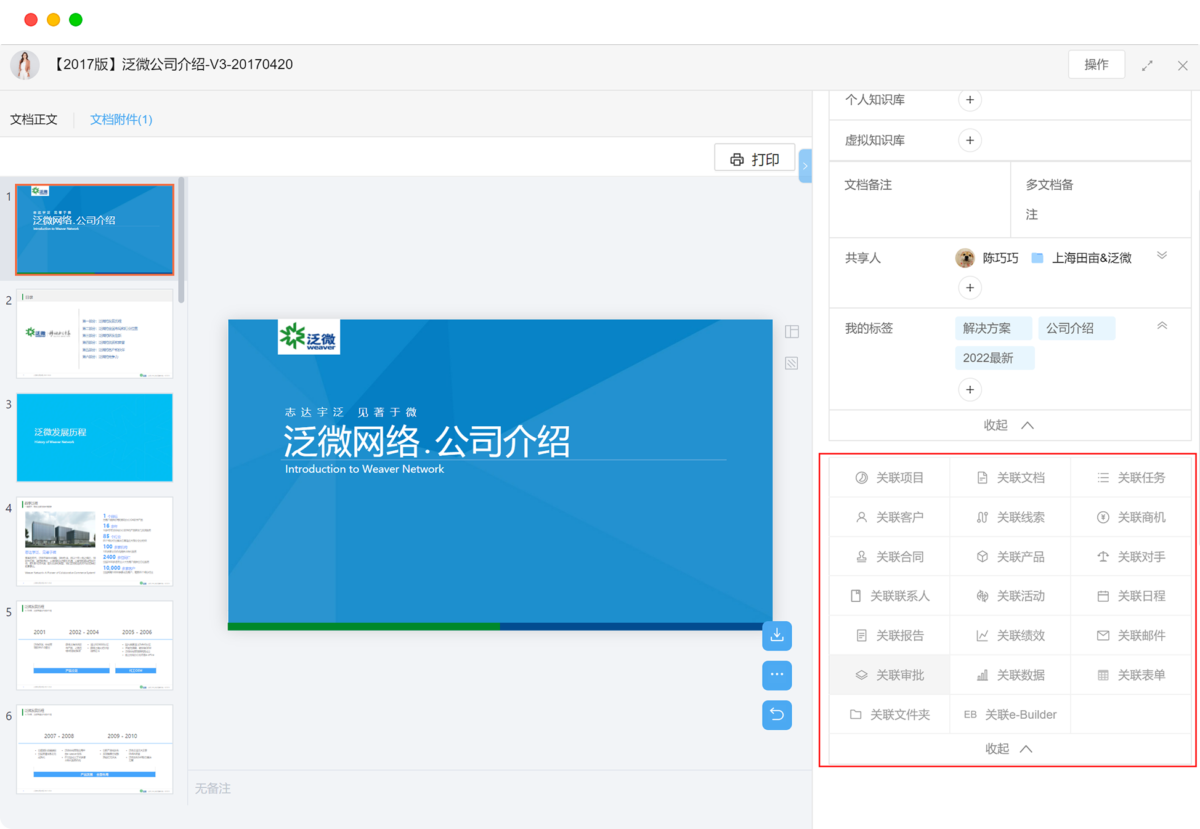Expand the document to full screen
Image resolution: width=1200 pixels, height=829 pixels.
click(1147, 65)
